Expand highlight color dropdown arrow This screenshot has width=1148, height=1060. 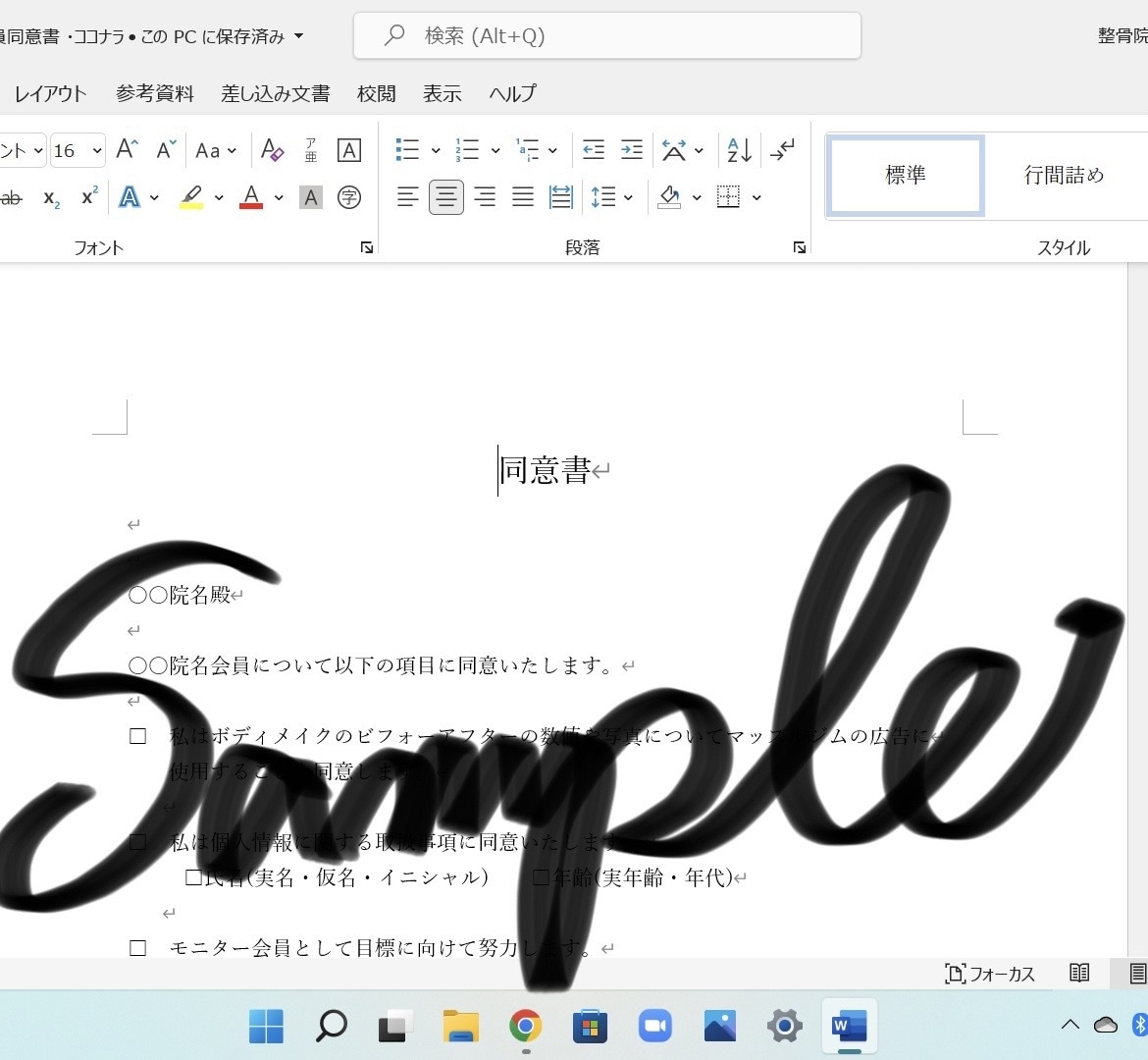pyautogui.click(x=219, y=198)
